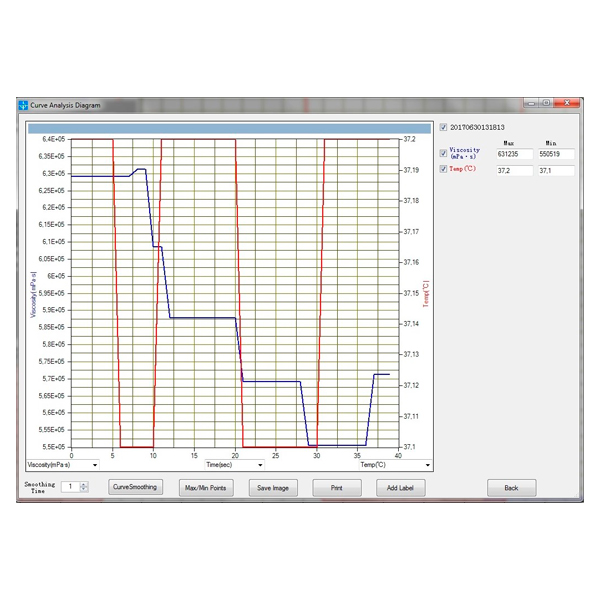600x600 pixels.
Task: Close the Curve Analysis Diagram window
Action: click(x=568, y=103)
